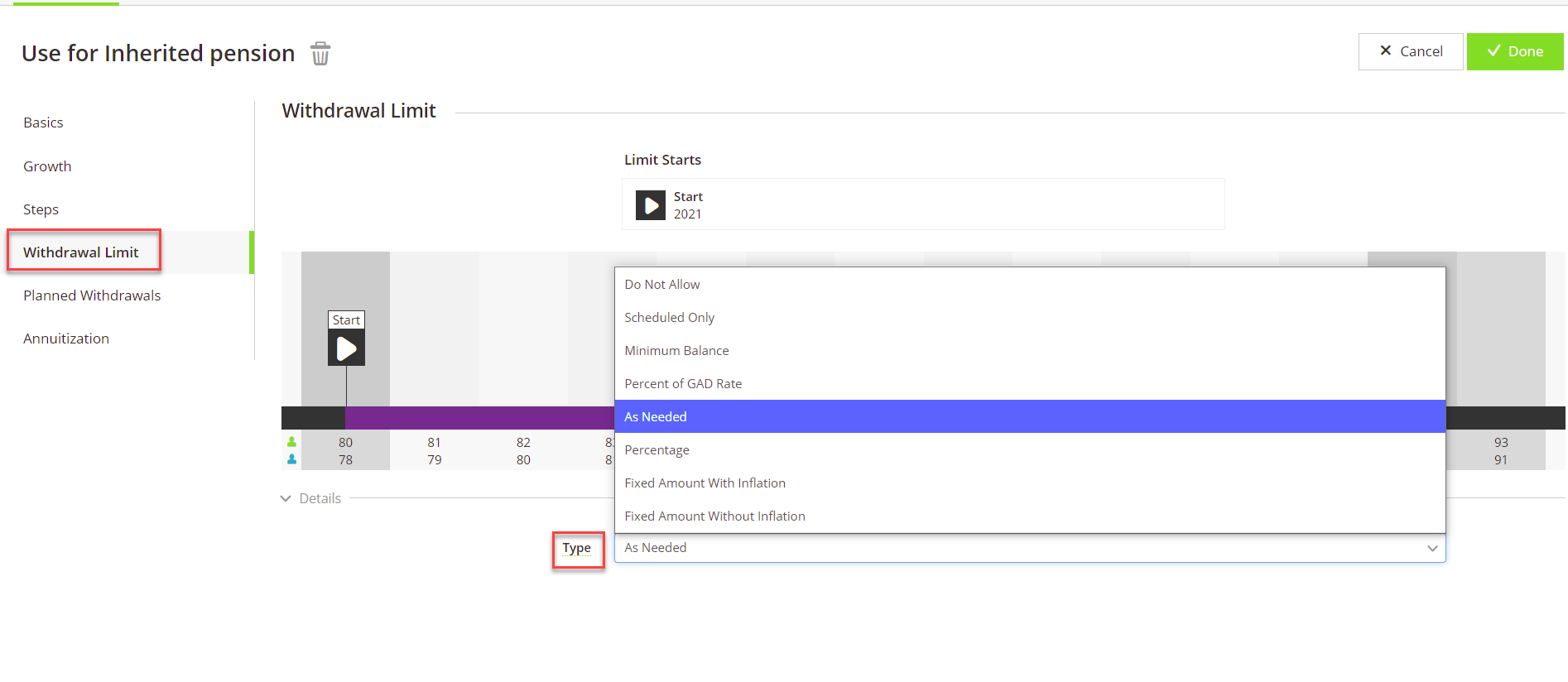Choose Fixed Amount With Inflation

[705, 483]
